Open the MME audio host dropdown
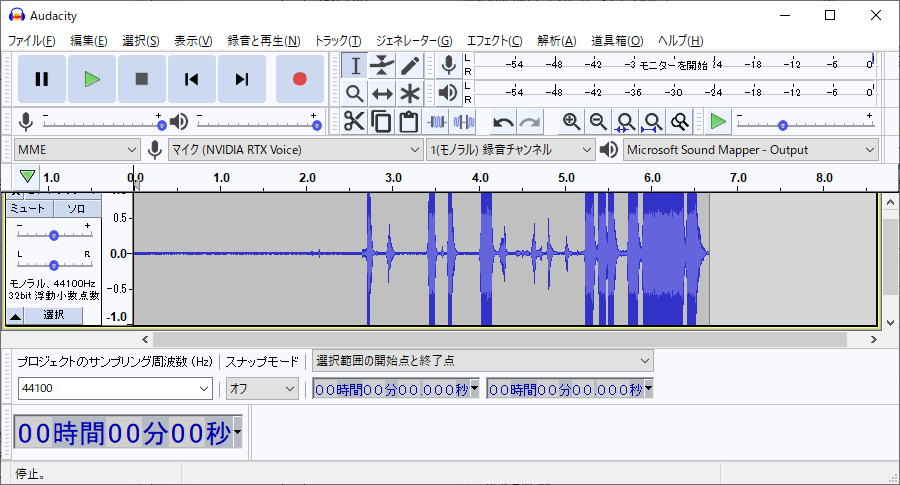This screenshot has width=900, height=485. [77, 150]
